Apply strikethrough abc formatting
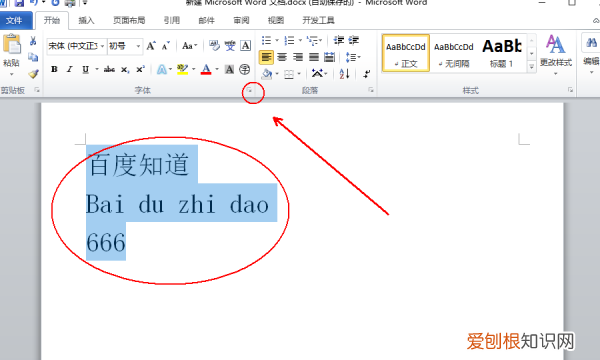This screenshot has height=360, width=600. (109, 69)
